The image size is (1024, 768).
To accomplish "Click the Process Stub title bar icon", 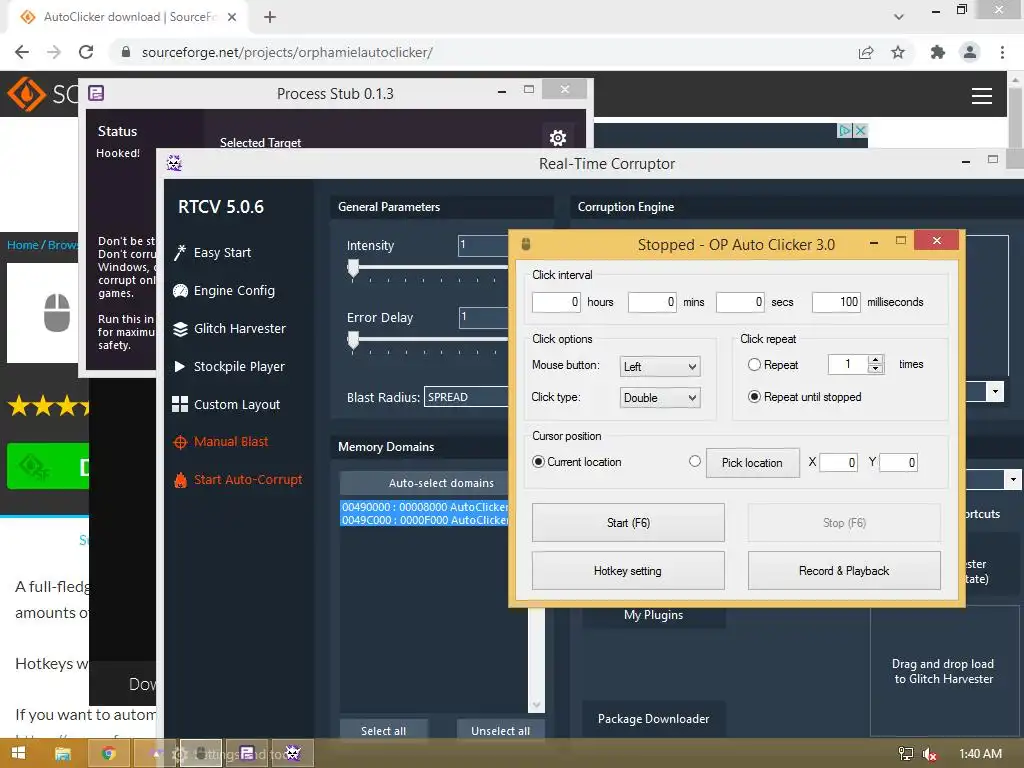I will coord(96,93).
